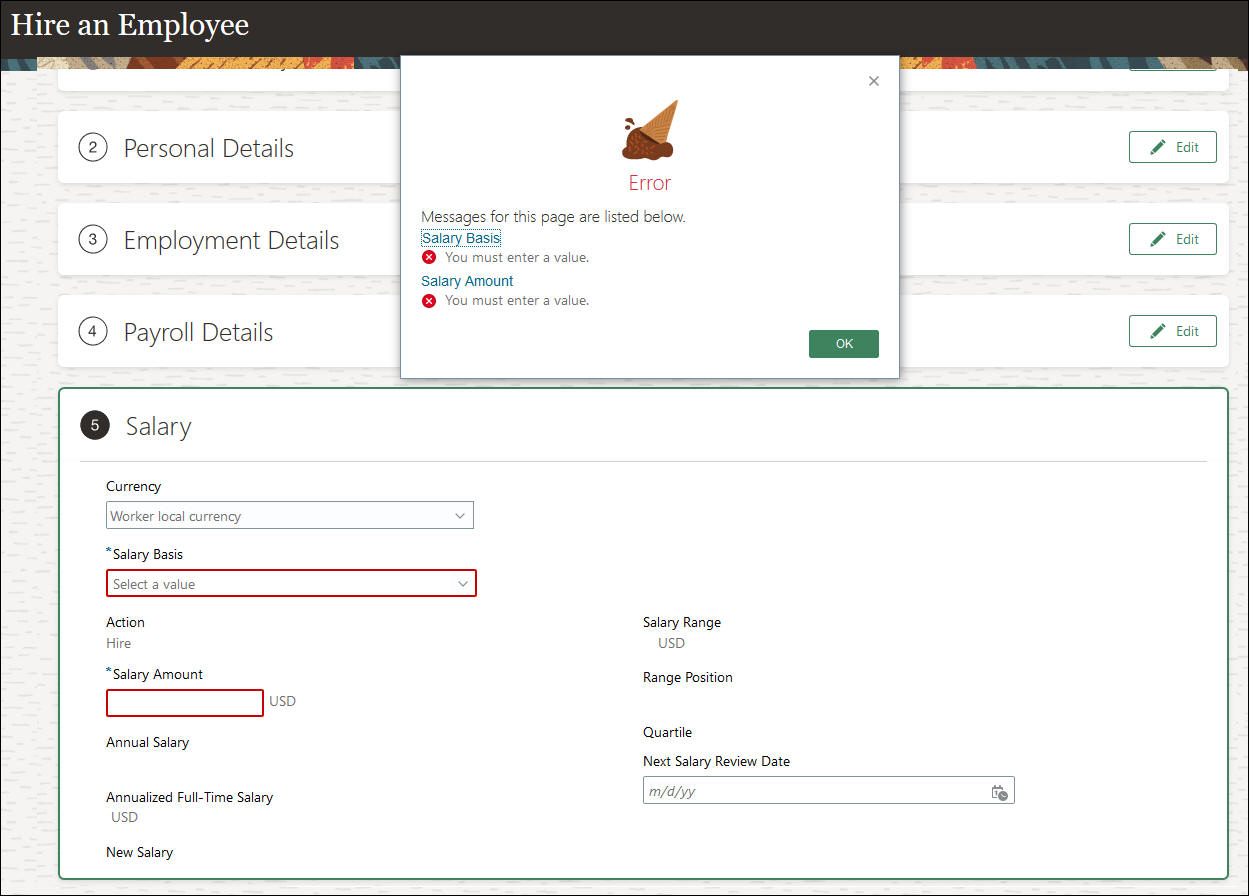Edit the Personal Details section
The image size is (1249, 896).
1172,147
